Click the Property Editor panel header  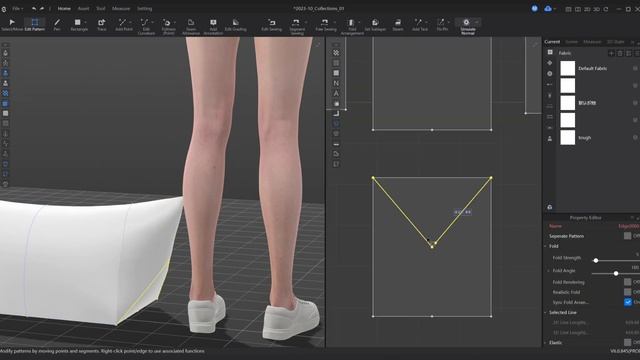(x=585, y=218)
